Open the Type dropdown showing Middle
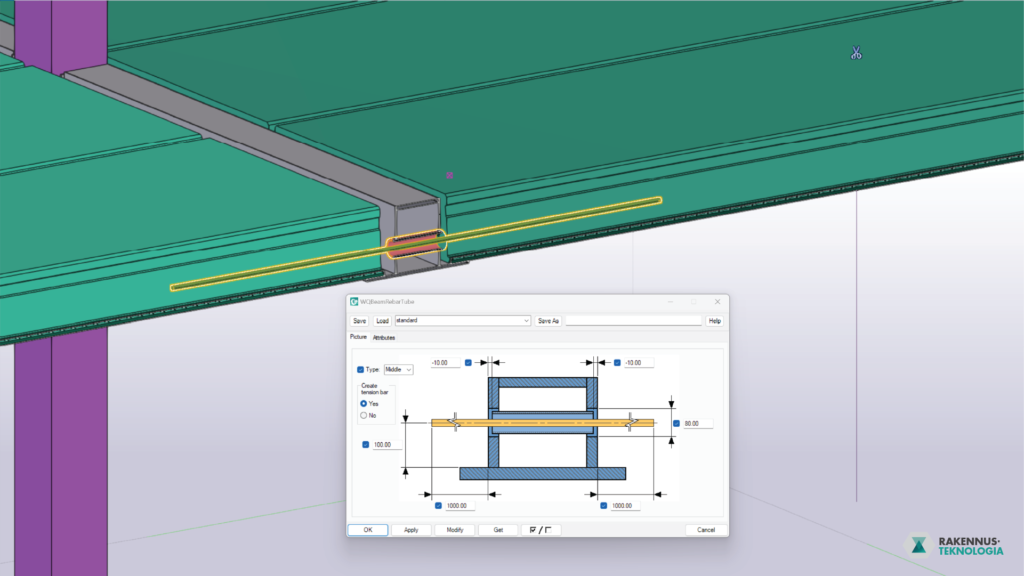The width and height of the screenshot is (1024, 576). [399, 369]
